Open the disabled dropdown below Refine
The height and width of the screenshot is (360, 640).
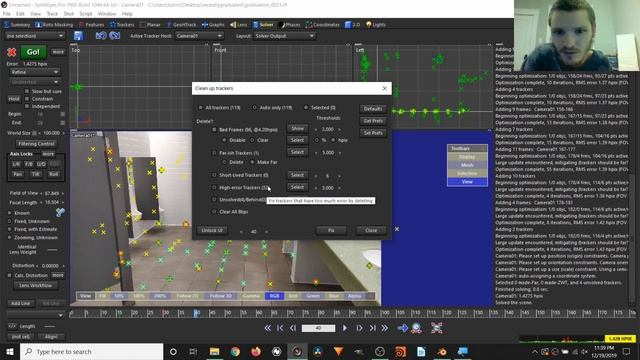(34, 82)
